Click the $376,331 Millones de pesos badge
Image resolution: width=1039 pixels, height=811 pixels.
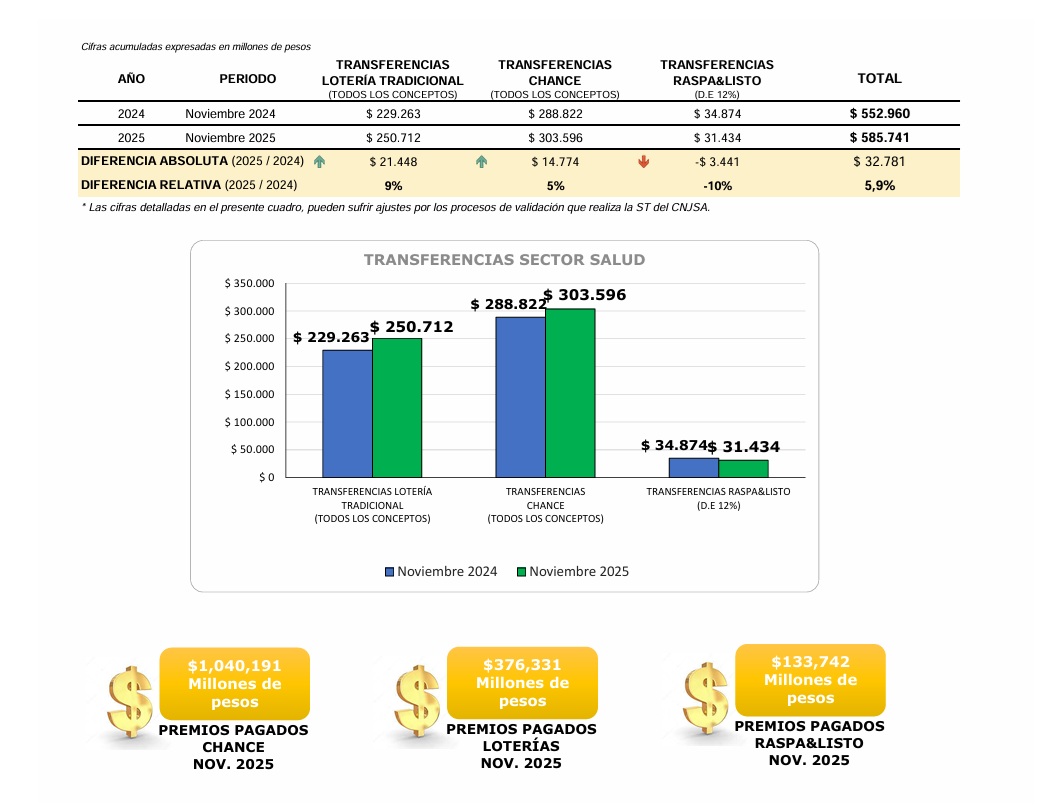click(522, 683)
